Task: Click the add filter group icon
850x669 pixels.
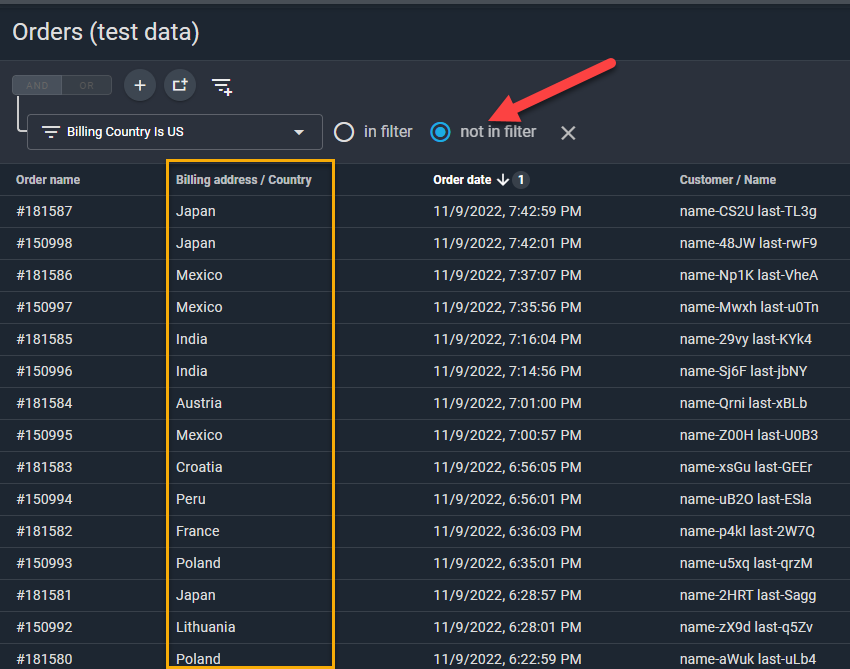Action: [x=180, y=86]
